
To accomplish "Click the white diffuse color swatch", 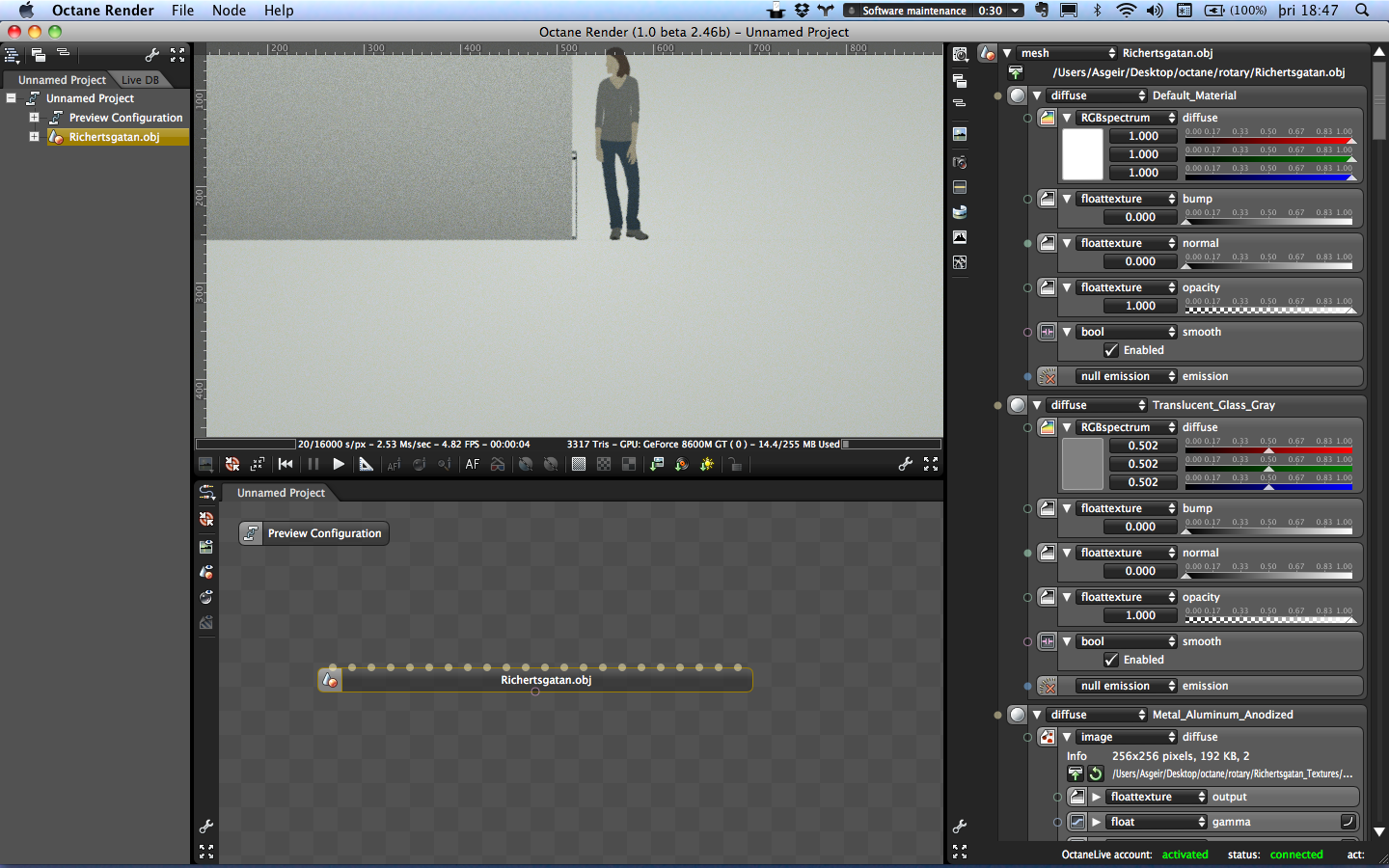I will point(1082,154).
